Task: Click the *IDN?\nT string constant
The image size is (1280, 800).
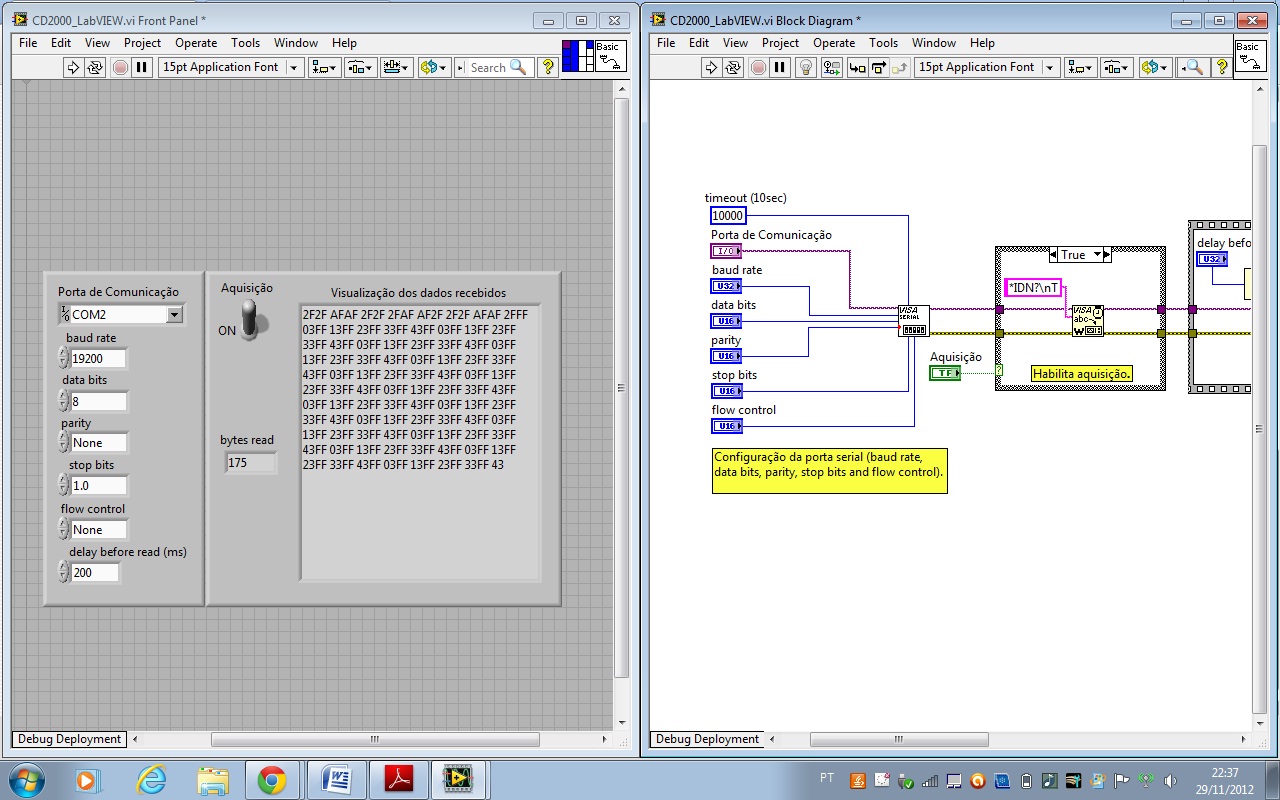Action: 1033,288
